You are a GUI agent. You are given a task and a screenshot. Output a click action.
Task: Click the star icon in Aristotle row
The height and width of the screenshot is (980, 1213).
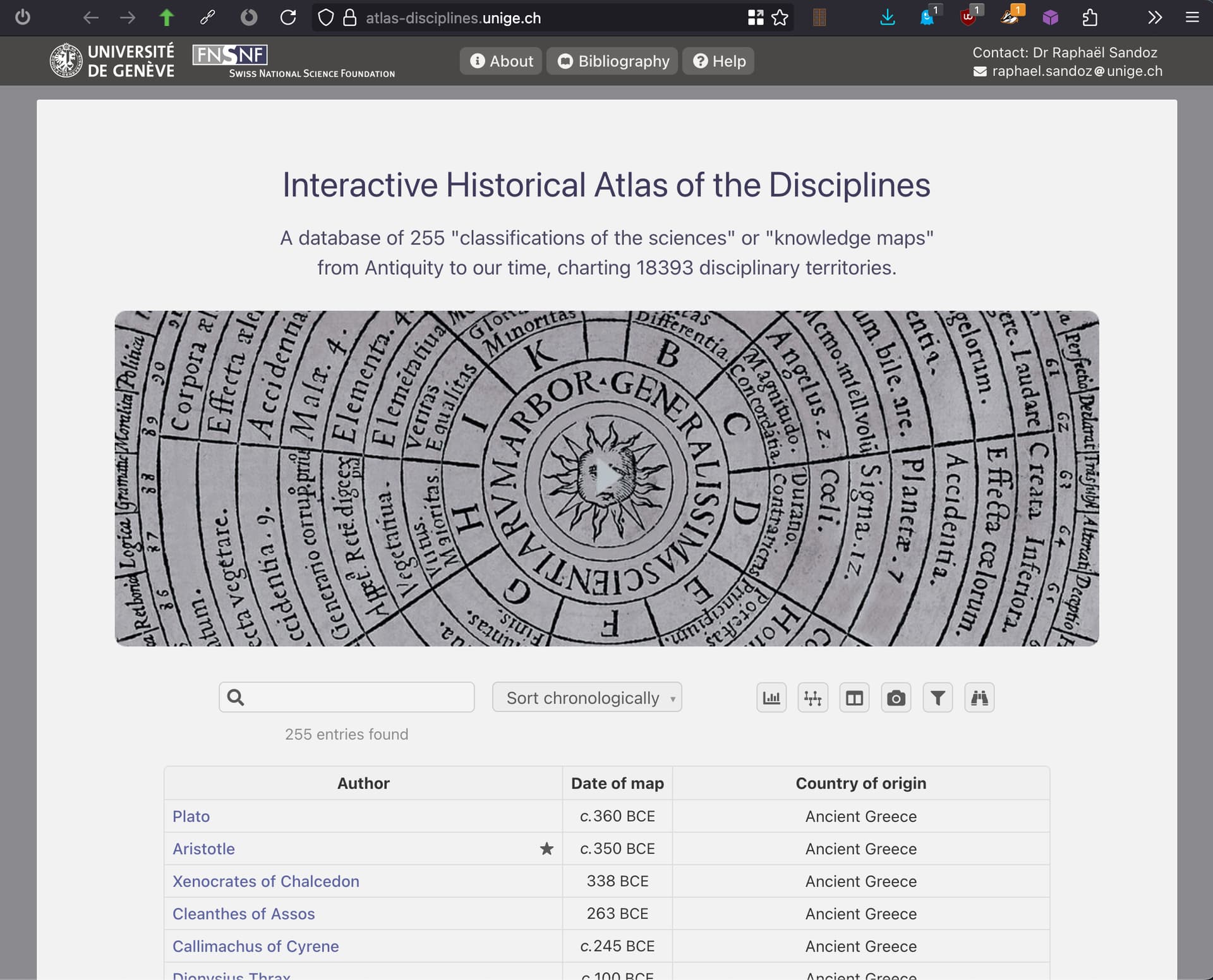(546, 849)
